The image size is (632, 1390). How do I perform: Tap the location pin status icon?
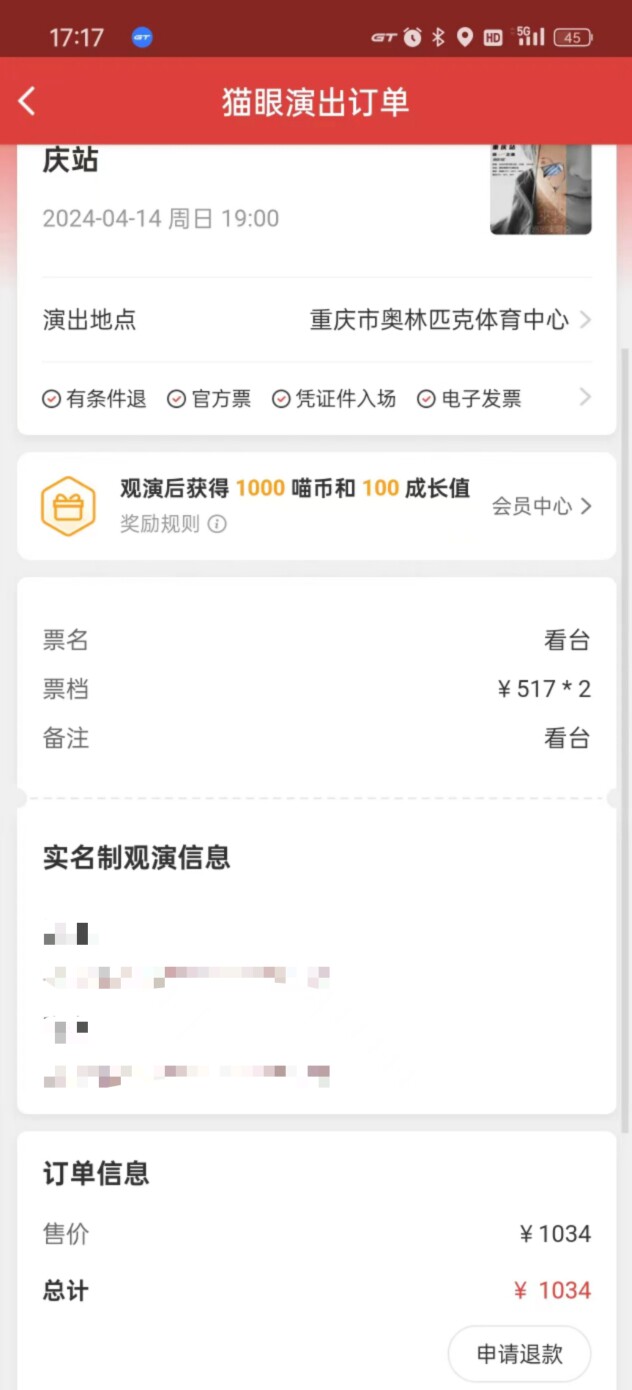tap(464, 37)
